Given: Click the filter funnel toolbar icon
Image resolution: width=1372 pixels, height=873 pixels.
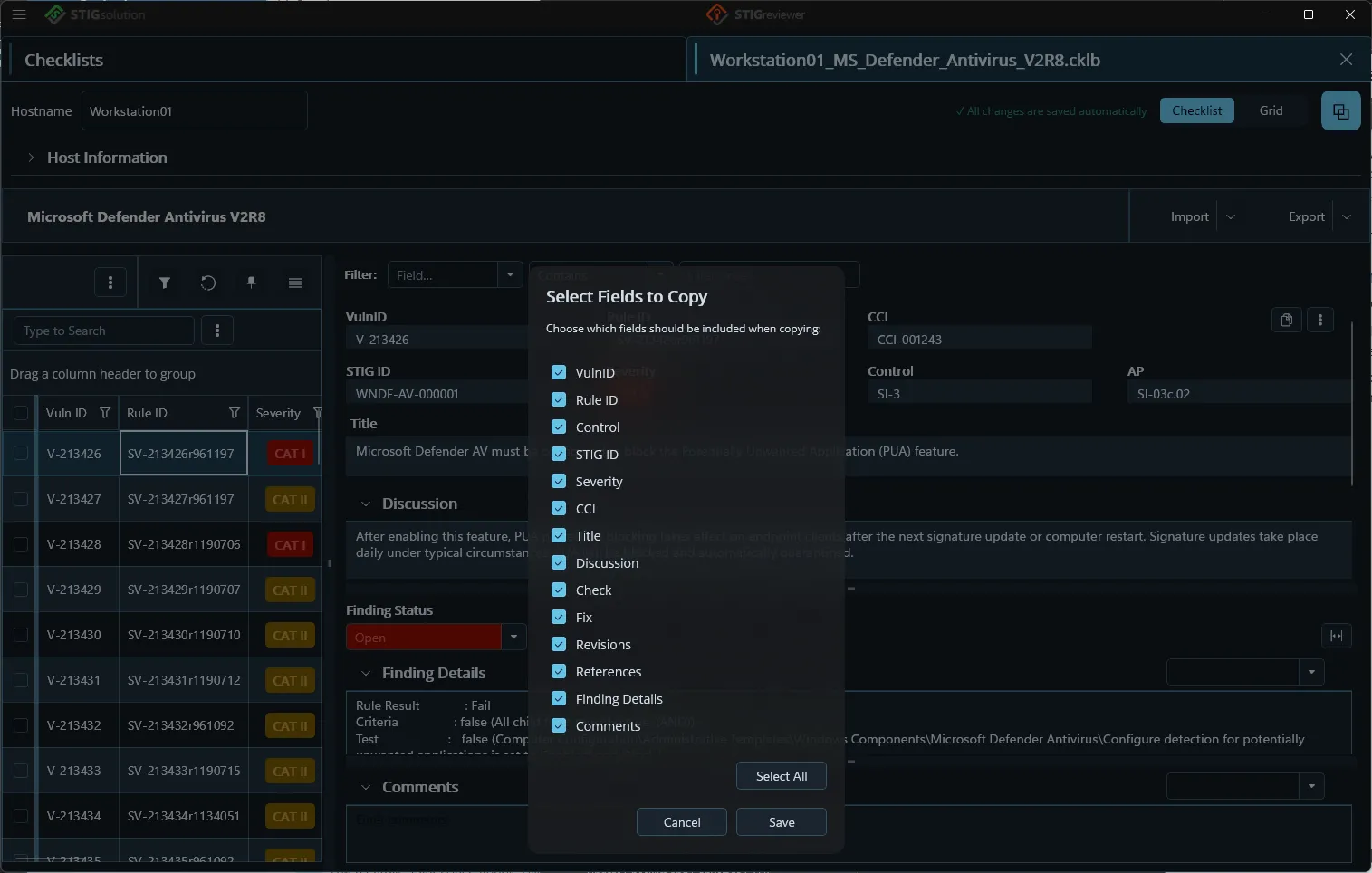Looking at the screenshot, I should tap(165, 283).
